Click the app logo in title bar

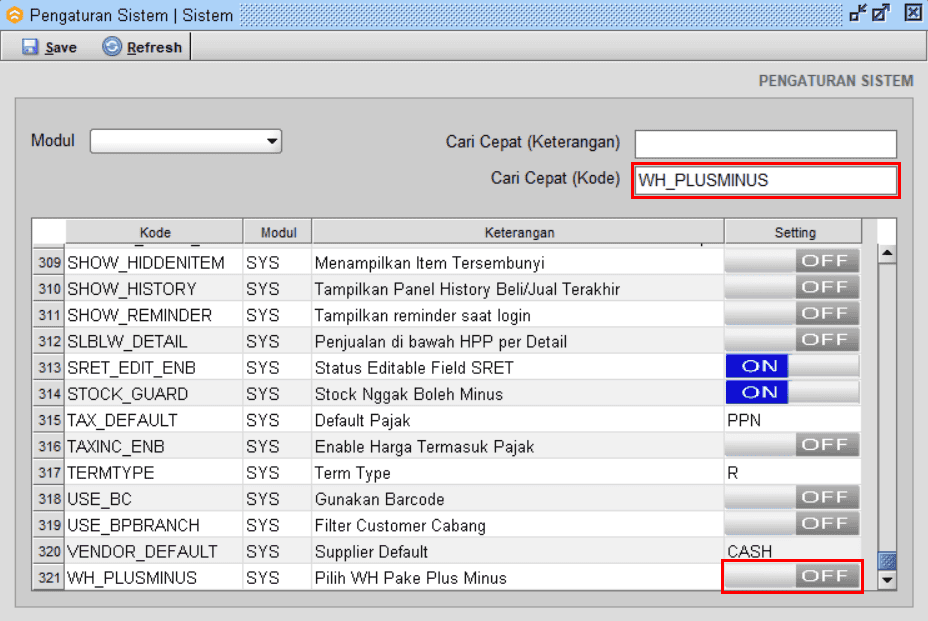[x=14, y=15]
